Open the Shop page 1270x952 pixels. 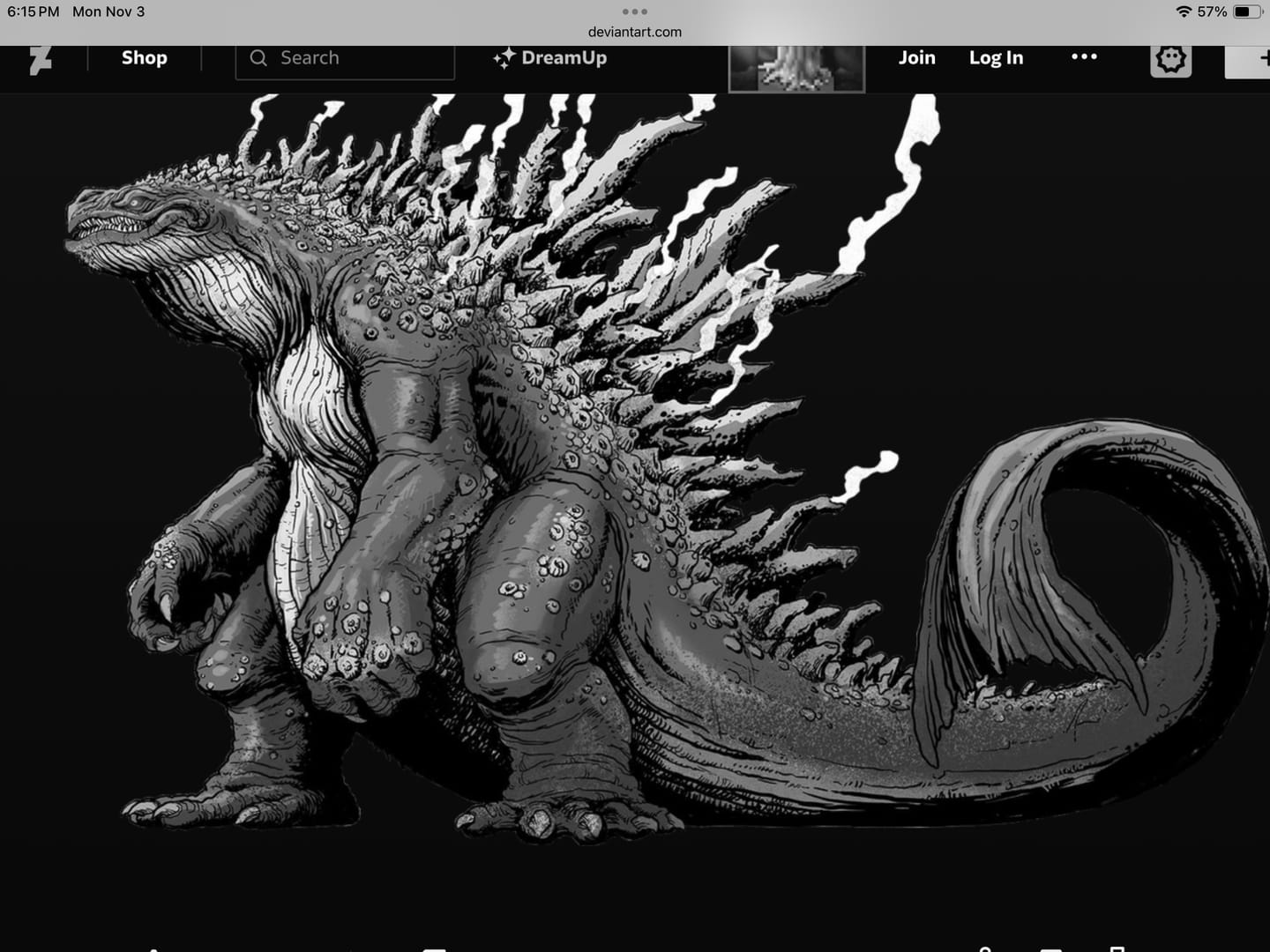145,58
